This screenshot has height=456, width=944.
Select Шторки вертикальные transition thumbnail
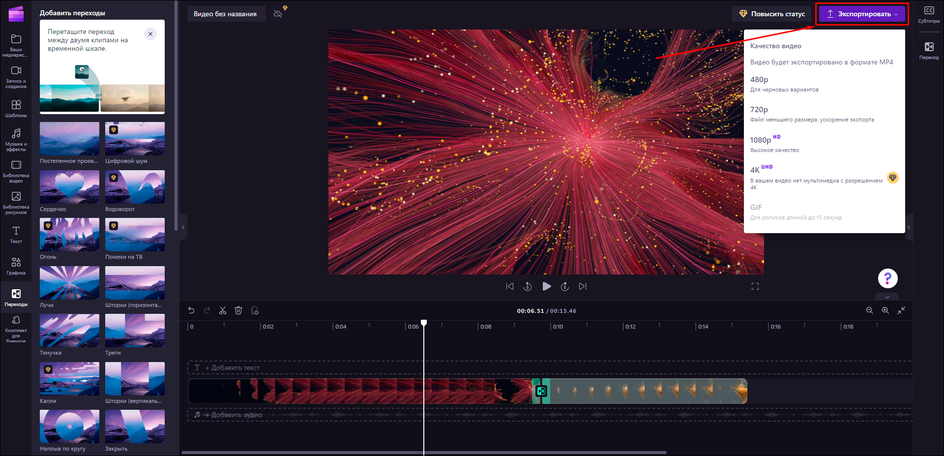pyautogui.click(x=135, y=378)
